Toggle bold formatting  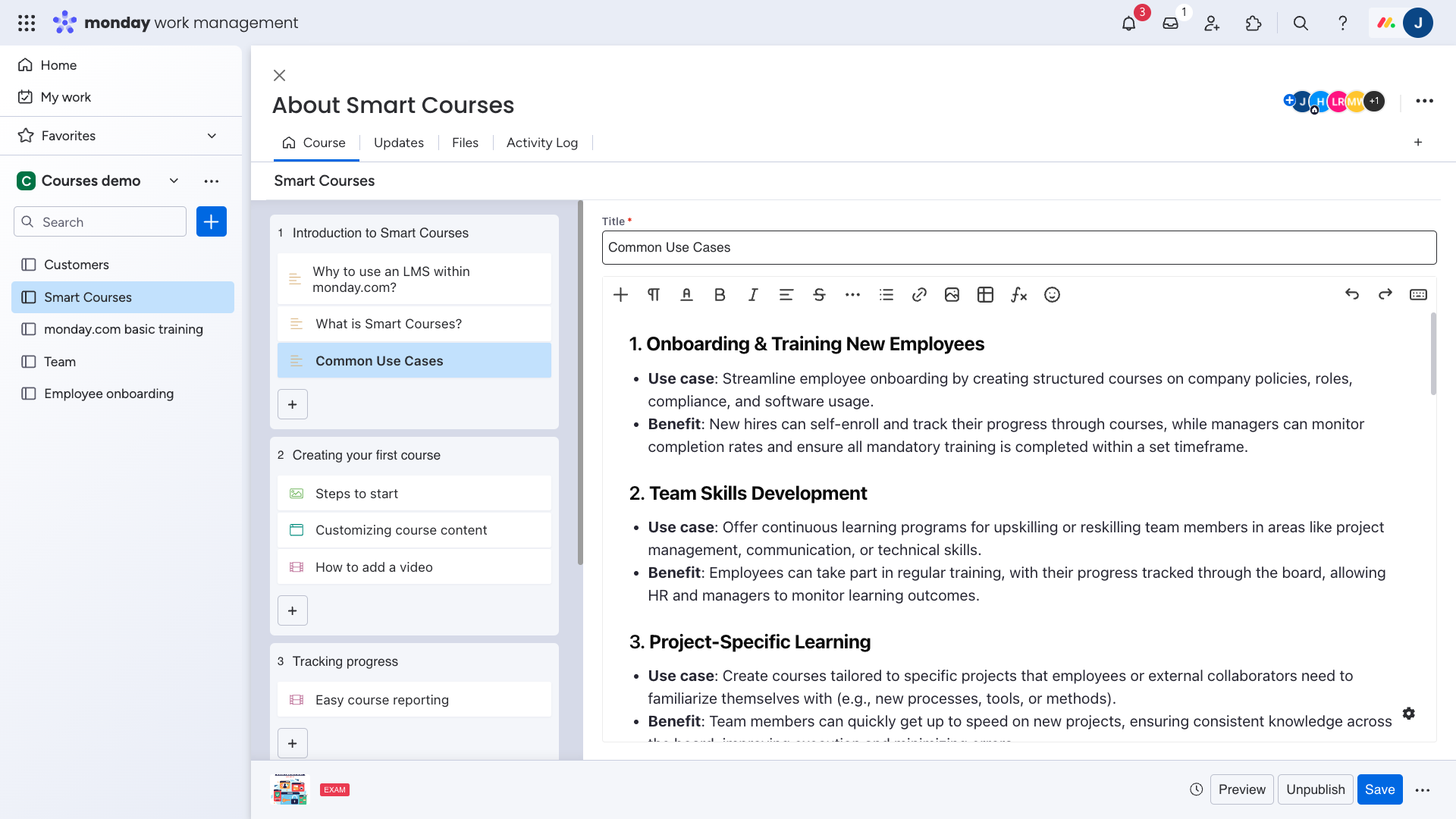pos(720,295)
